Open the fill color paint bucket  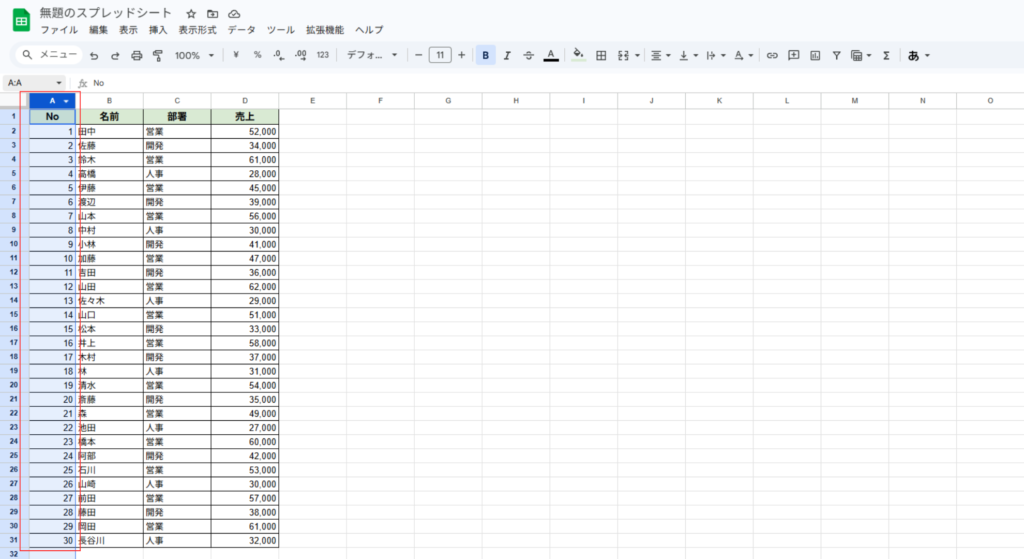pos(578,56)
